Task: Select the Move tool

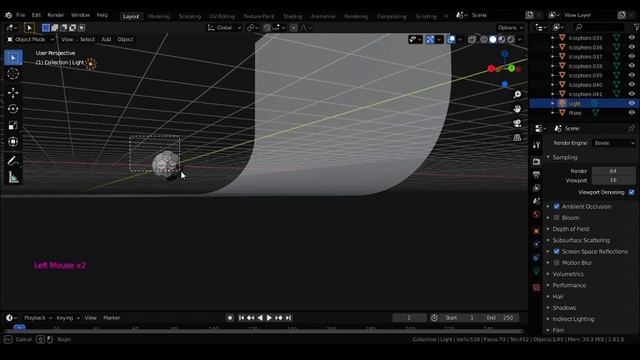Action: [13, 93]
